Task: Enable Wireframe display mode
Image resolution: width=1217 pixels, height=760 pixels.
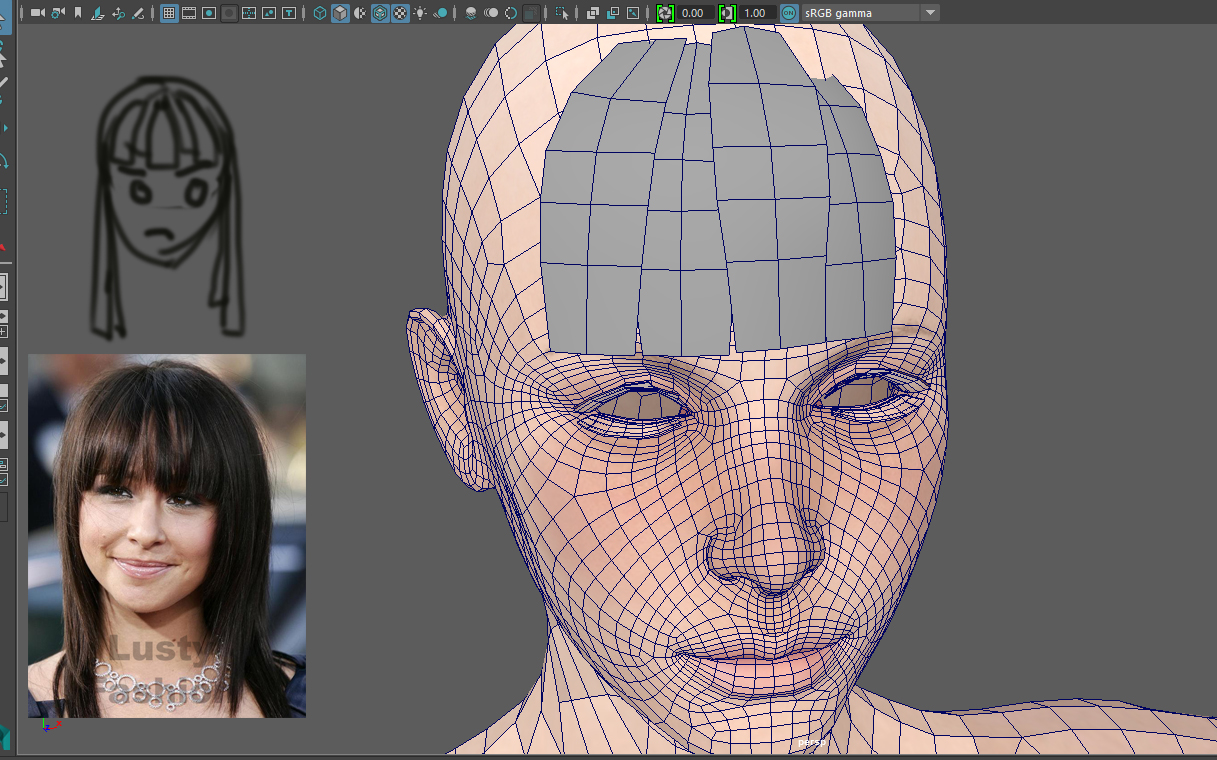Action: [320, 13]
